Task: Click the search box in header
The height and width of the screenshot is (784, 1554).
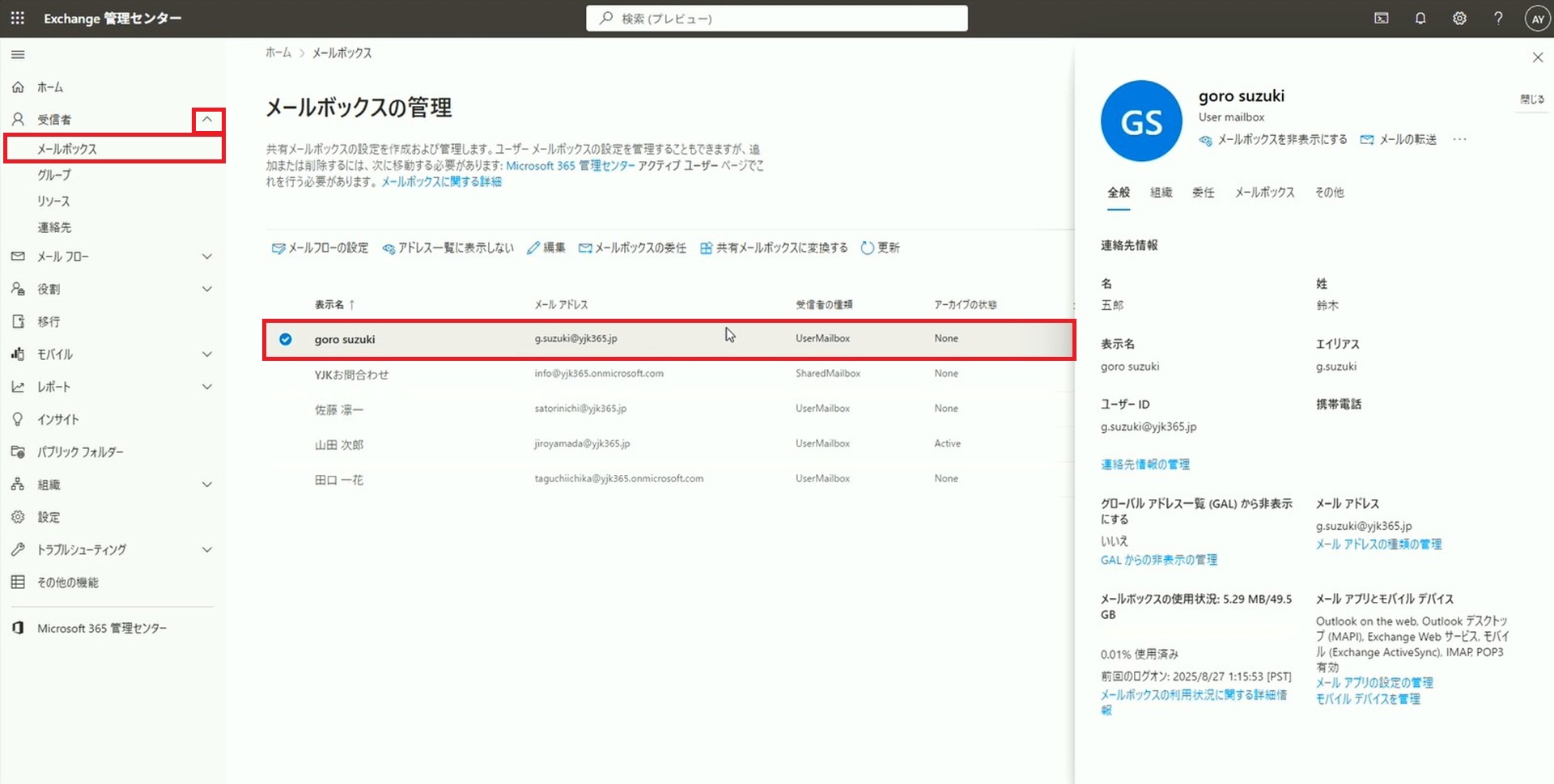Action: pyautogui.click(x=776, y=19)
